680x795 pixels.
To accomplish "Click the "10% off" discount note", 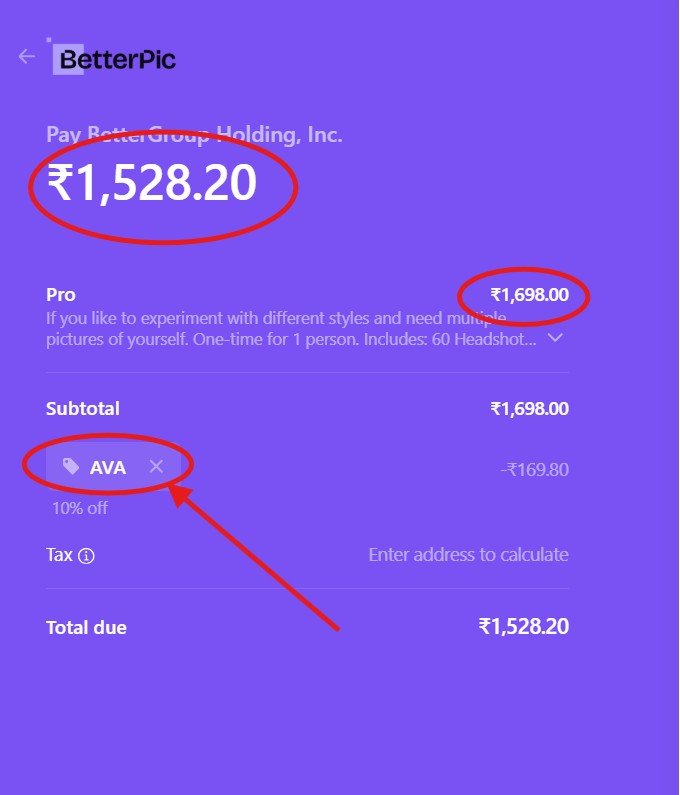I will (x=80, y=508).
